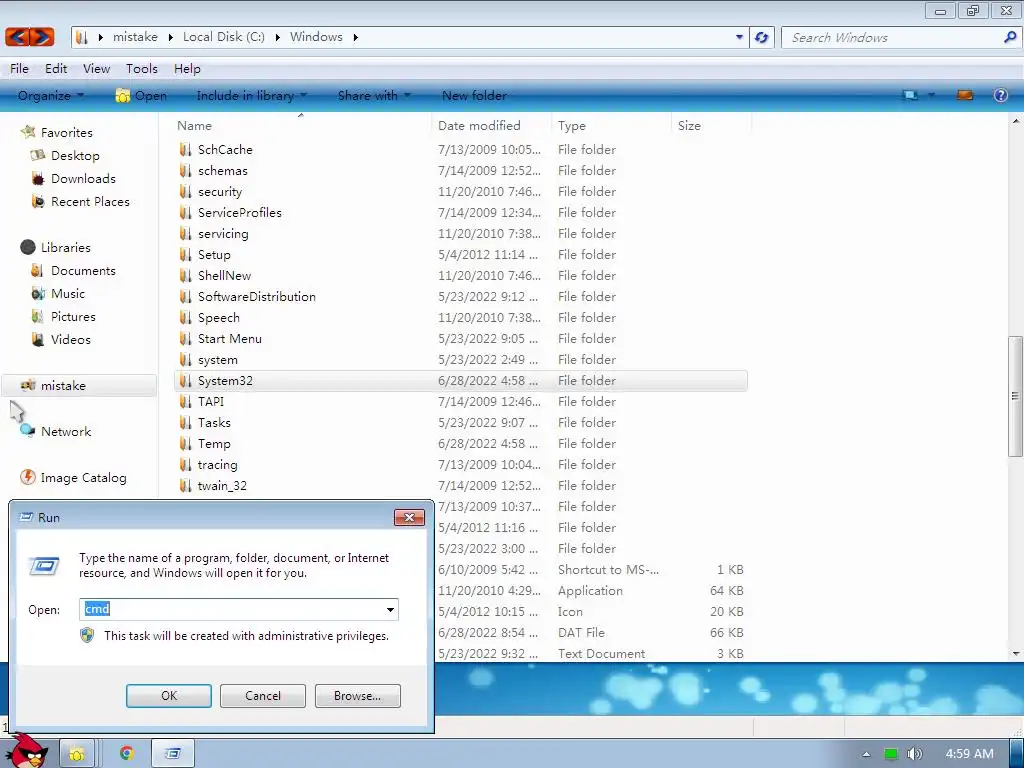This screenshot has height=768, width=1024.
Task: Click Browse... in the Run dialog
Action: [x=357, y=696]
